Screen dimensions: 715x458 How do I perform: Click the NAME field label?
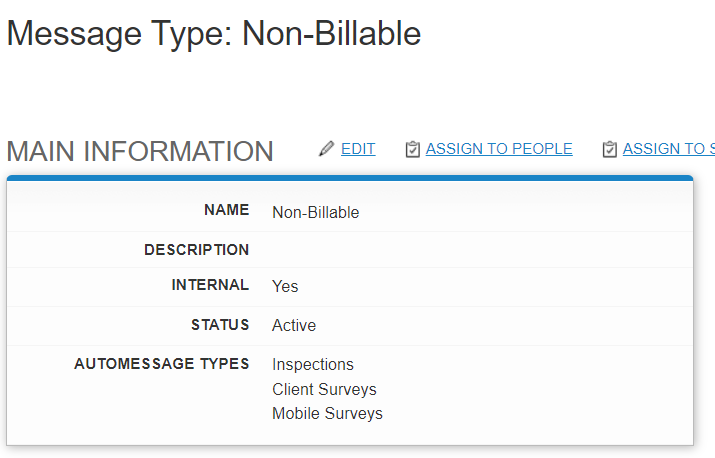coord(227,210)
